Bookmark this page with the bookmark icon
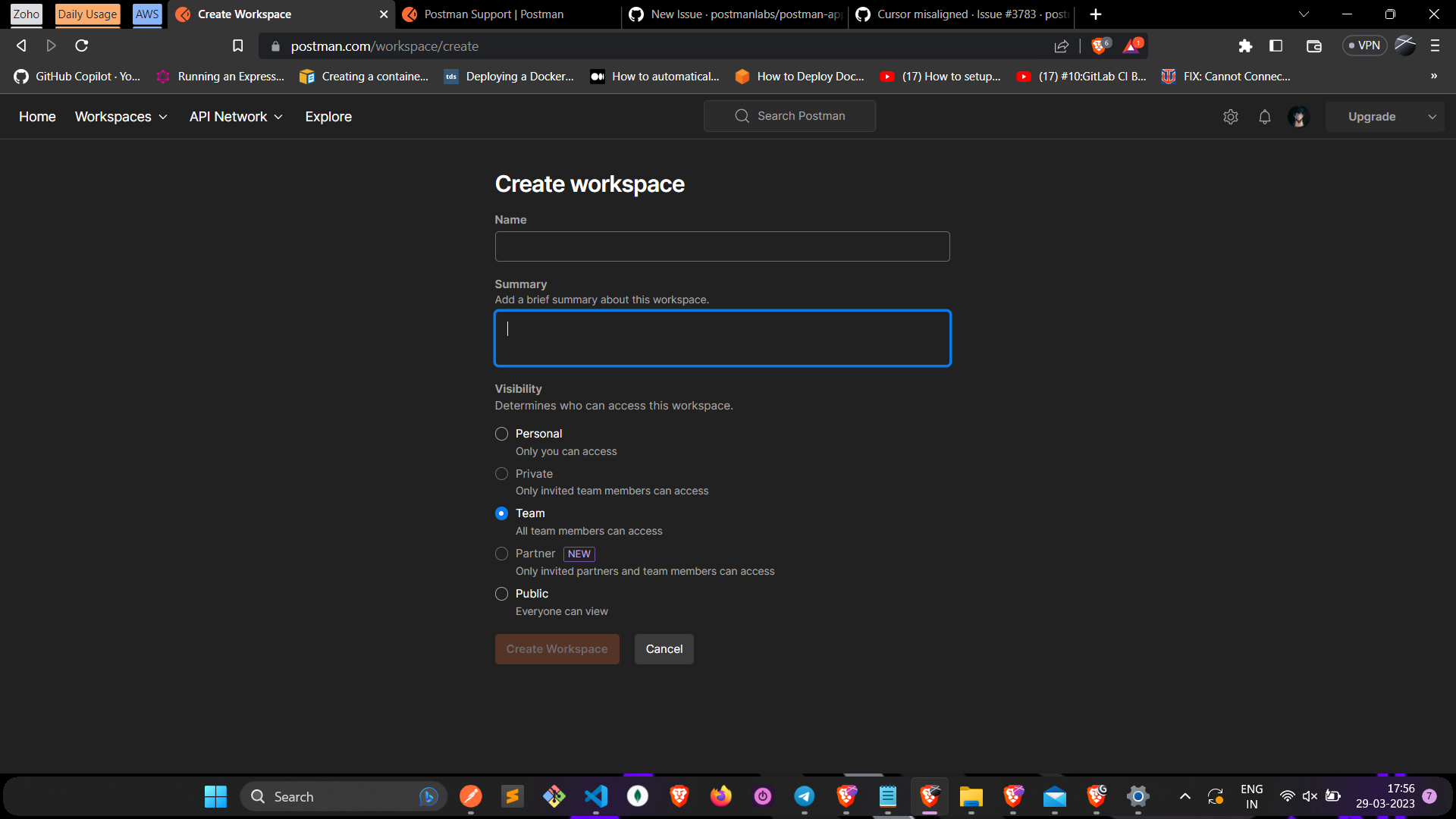 (237, 46)
